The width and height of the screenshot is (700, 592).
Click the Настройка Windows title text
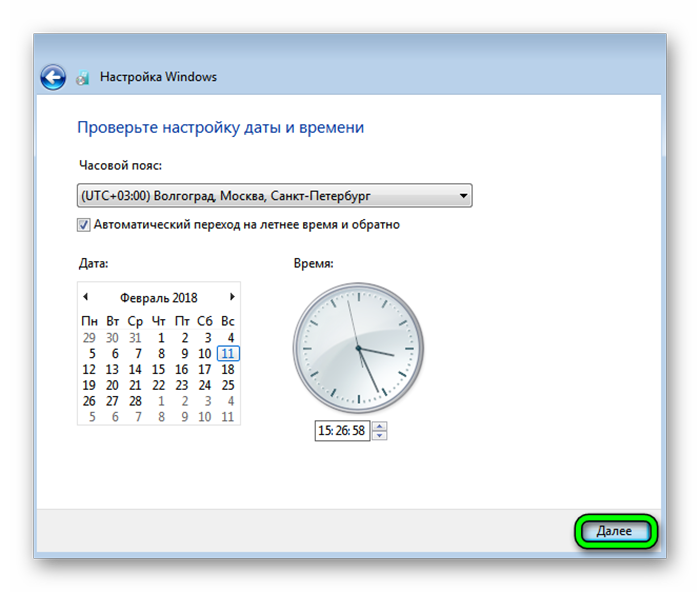coord(158,77)
